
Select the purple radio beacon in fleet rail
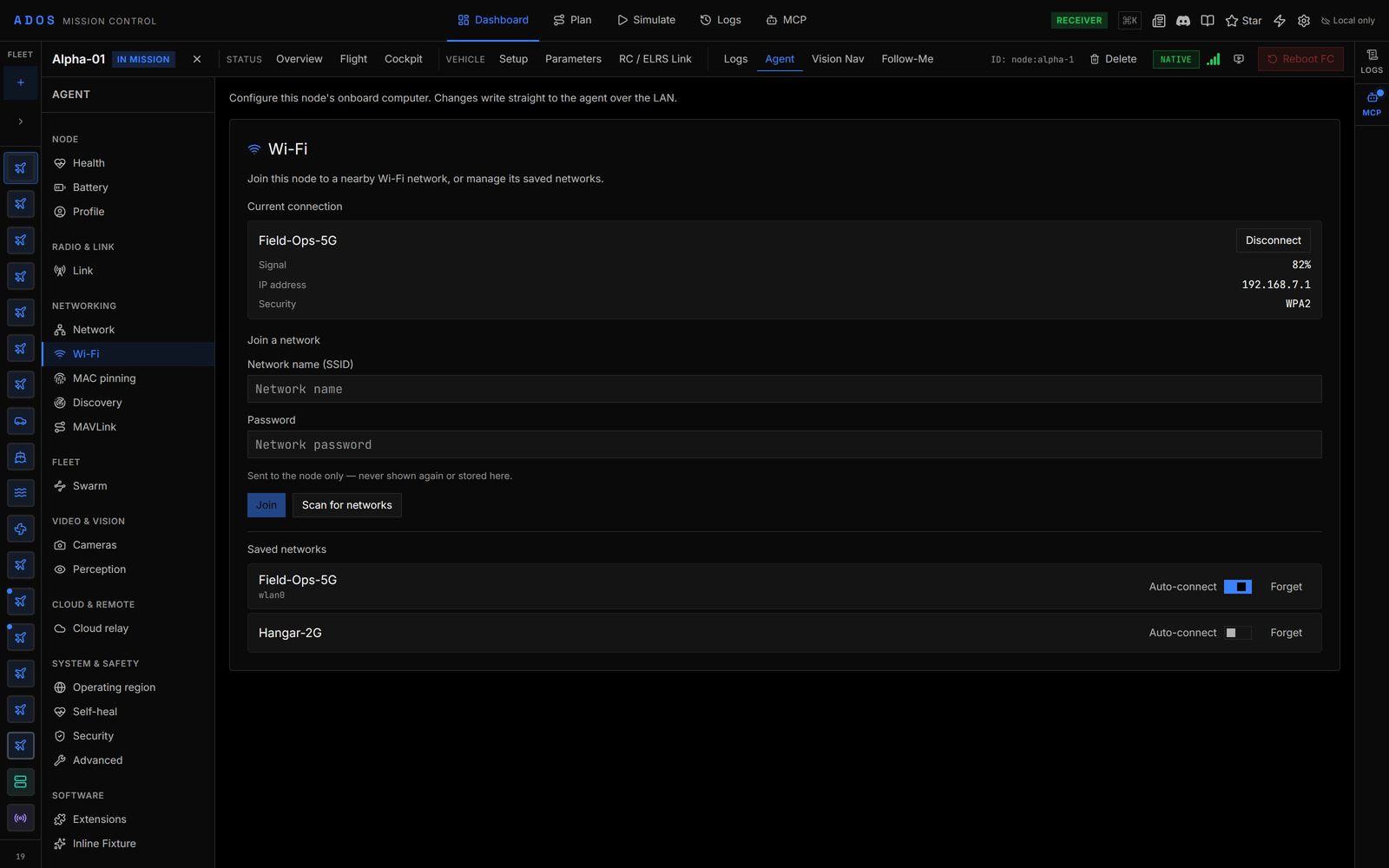21,818
